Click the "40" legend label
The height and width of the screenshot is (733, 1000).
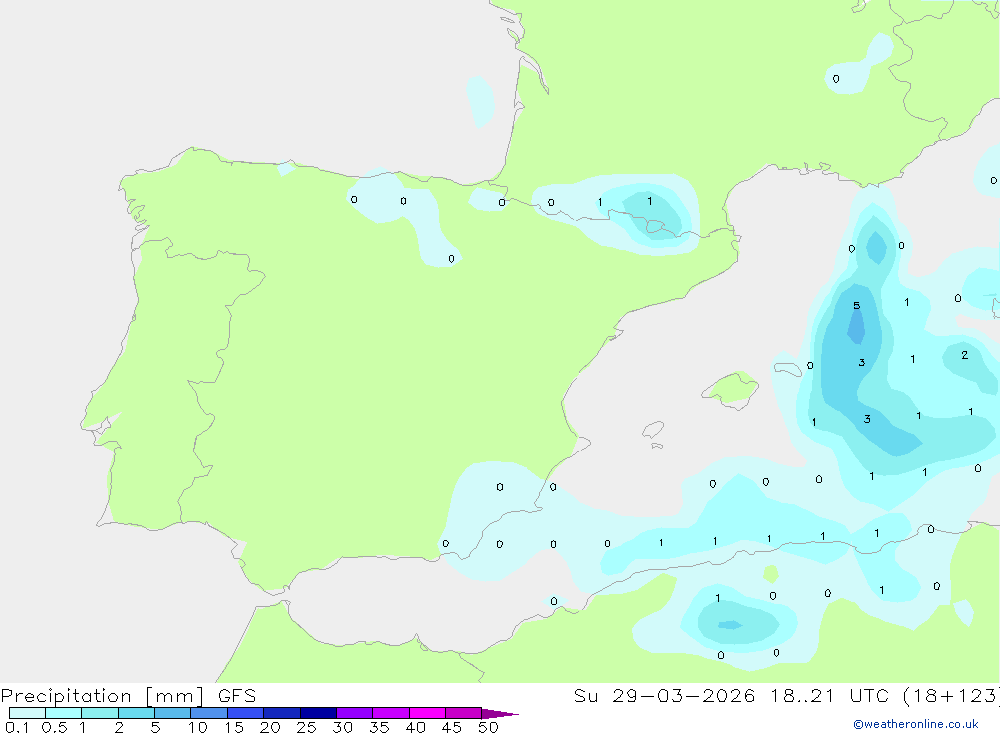[415, 727]
